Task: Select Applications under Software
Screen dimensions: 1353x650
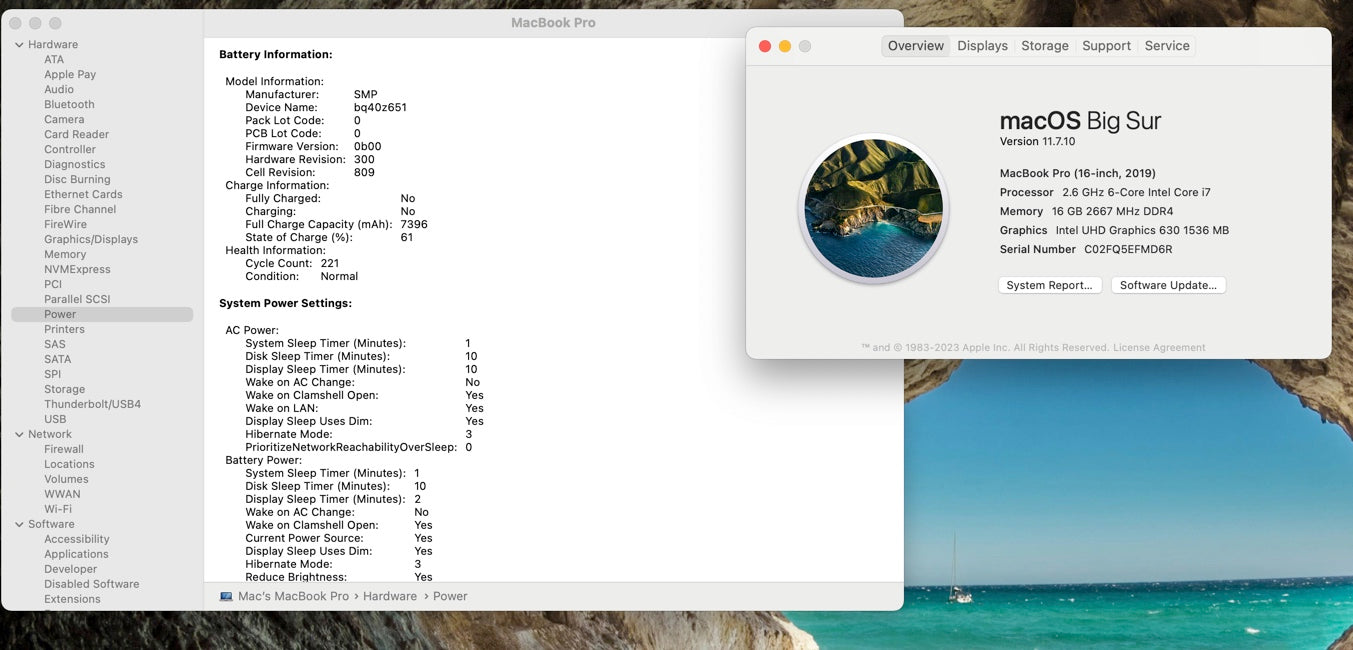Action: 76,554
